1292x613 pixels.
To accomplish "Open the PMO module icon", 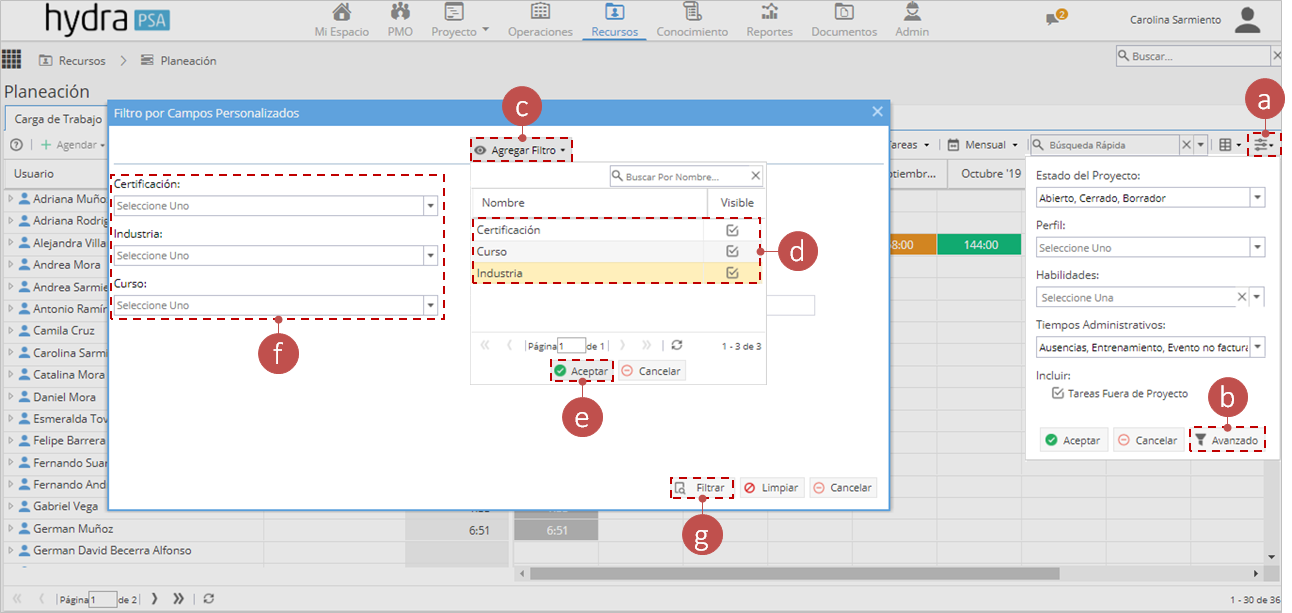I will (x=400, y=12).
